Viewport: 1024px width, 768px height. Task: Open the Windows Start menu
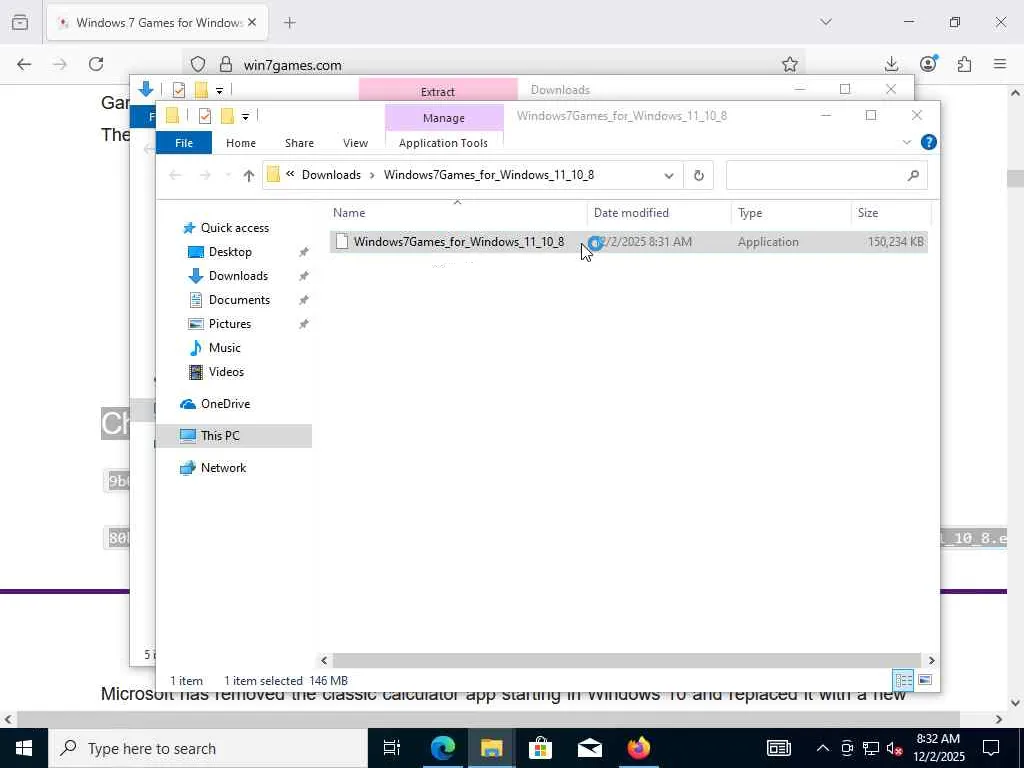coord(24,748)
